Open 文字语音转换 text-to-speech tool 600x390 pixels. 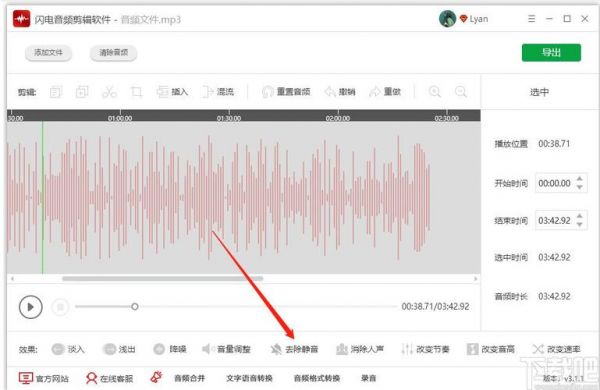point(249,378)
